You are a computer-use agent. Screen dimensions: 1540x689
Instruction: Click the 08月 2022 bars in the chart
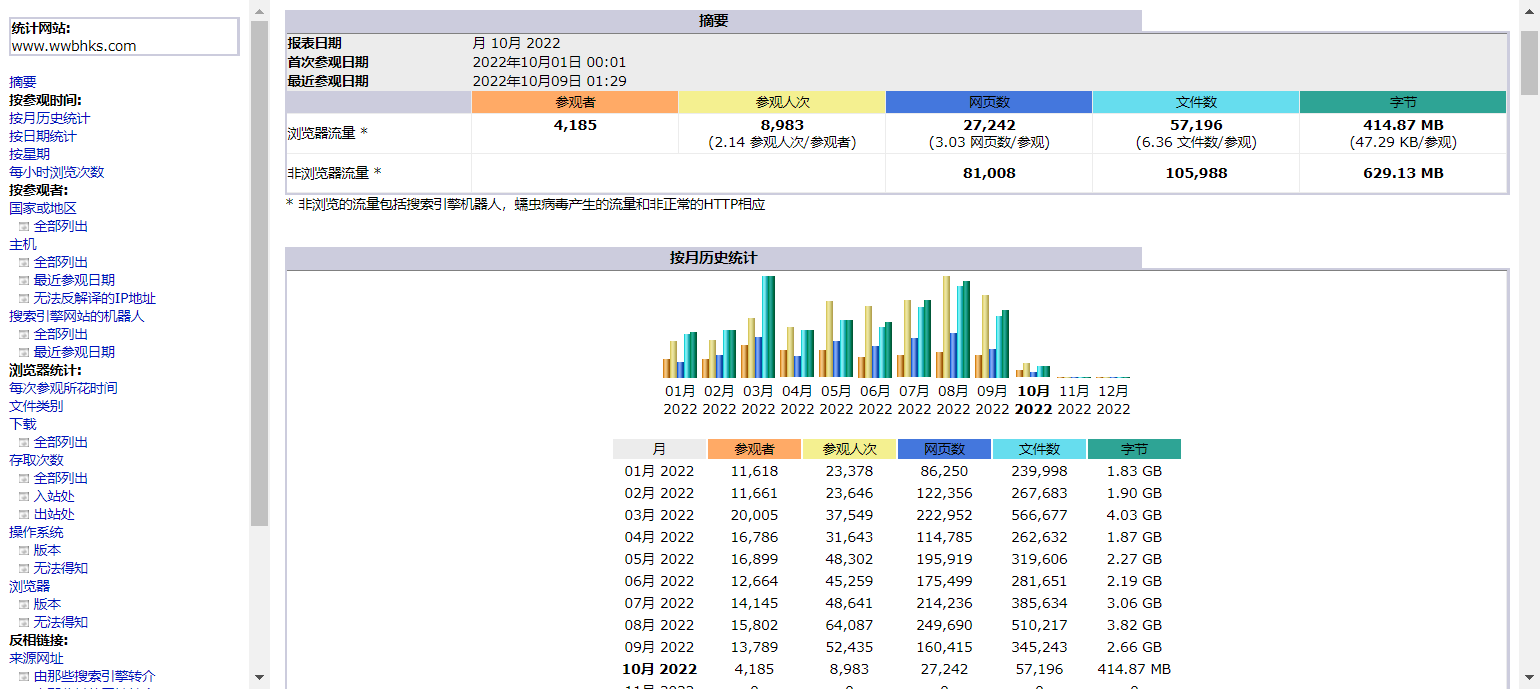(x=953, y=327)
